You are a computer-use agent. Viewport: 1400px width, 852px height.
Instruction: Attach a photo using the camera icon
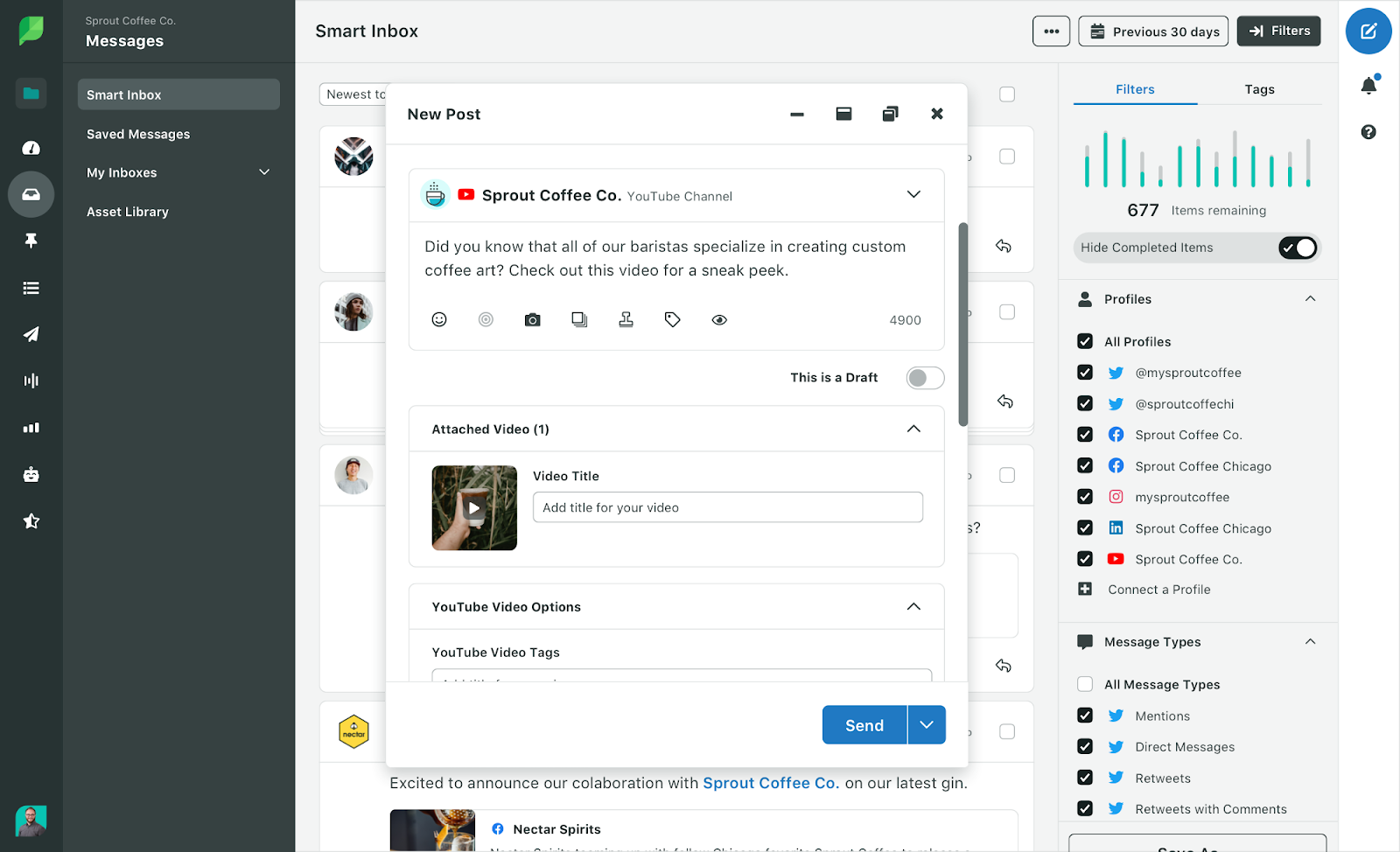click(x=532, y=319)
